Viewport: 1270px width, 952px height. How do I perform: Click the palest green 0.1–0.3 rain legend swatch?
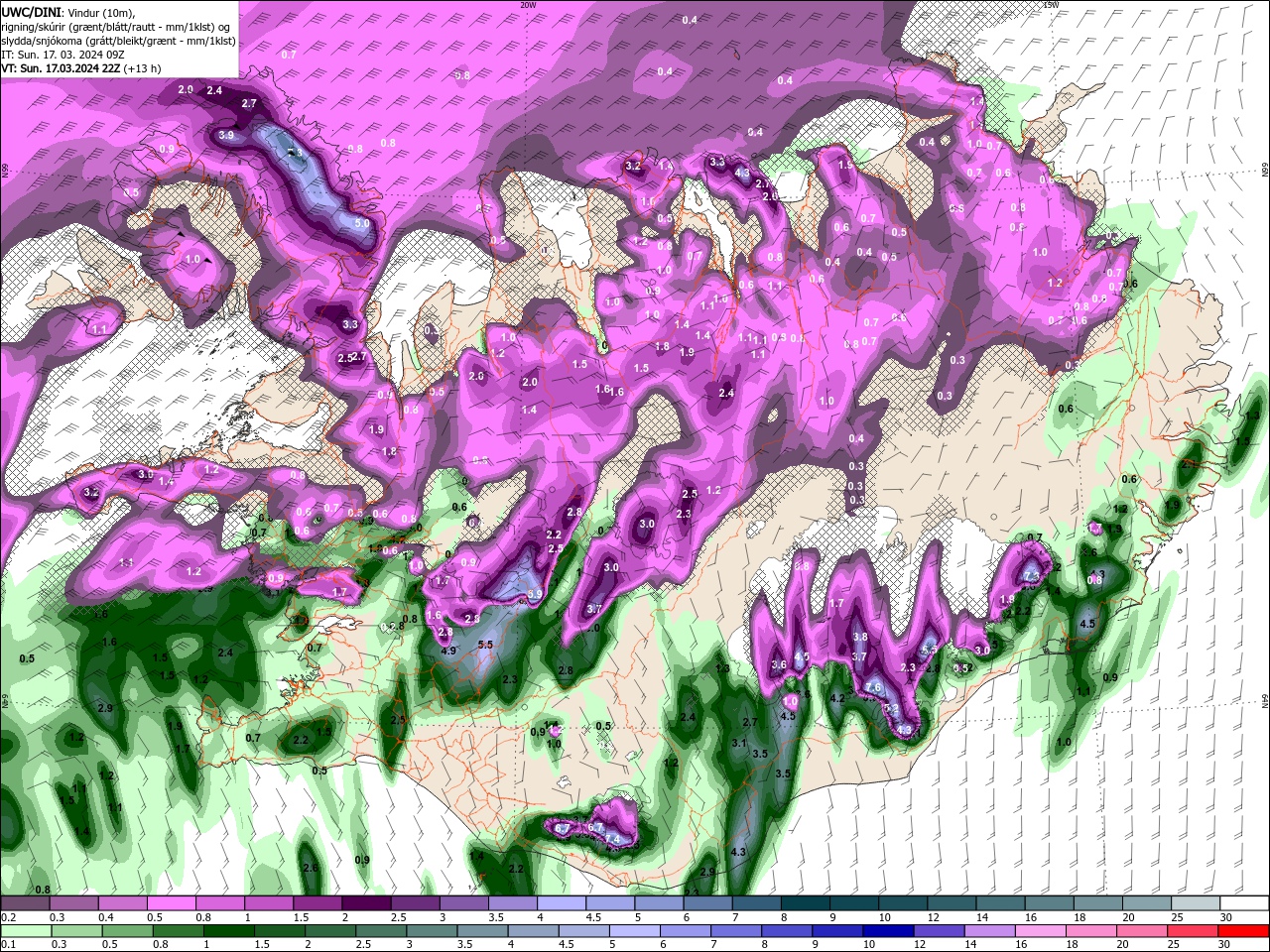point(25,931)
